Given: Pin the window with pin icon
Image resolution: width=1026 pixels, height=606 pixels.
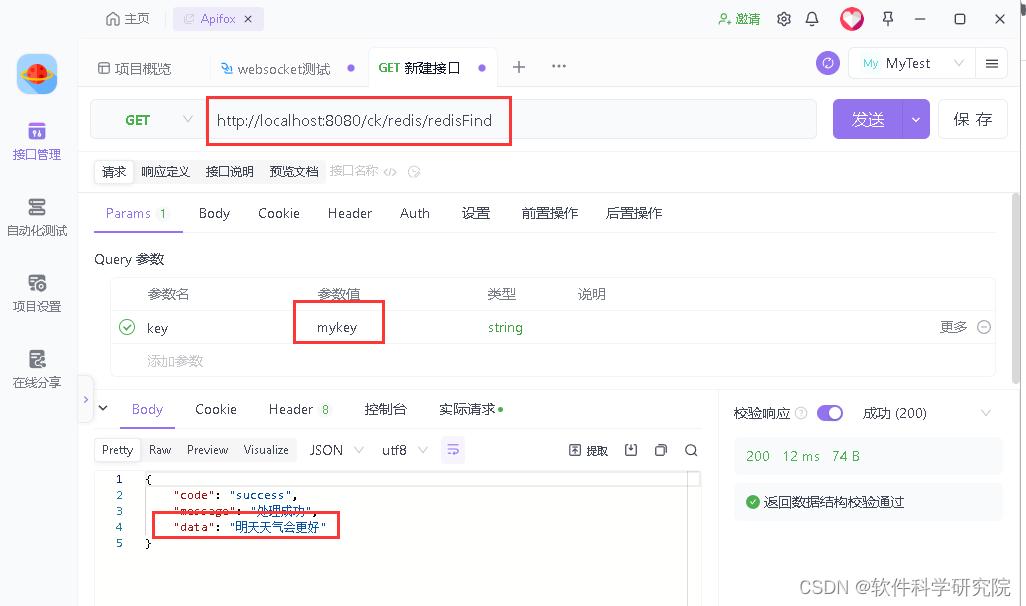Looking at the screenshot, I should click(x=888, y=19).
